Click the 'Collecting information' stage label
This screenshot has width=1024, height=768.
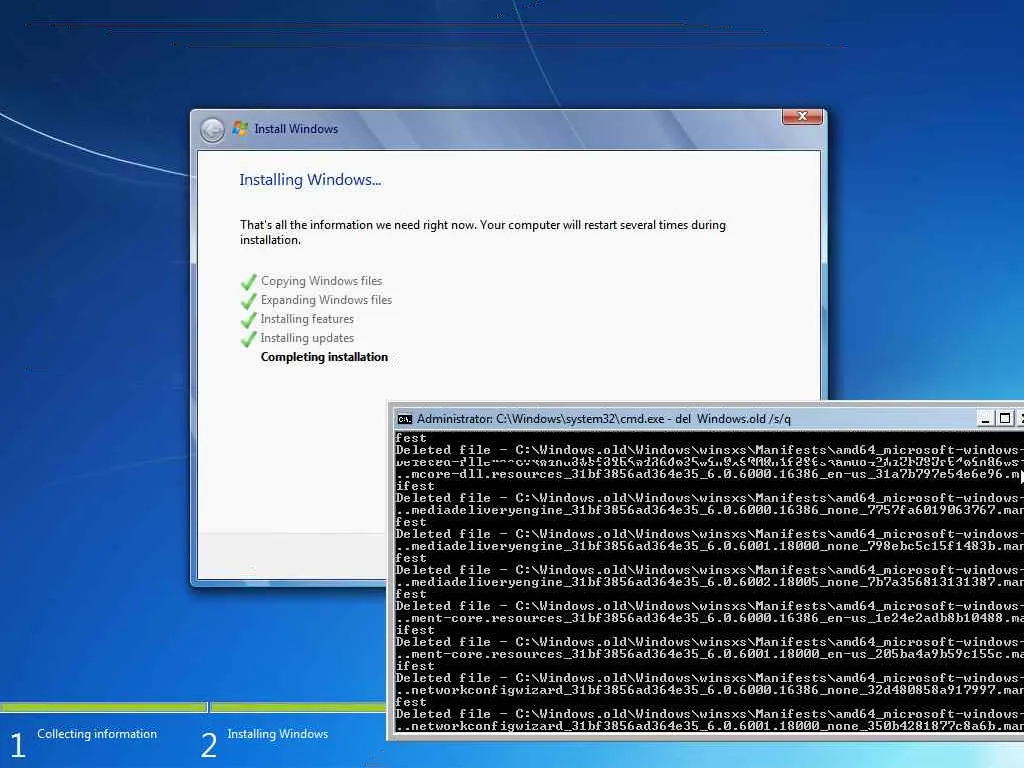(x=97, y=734)
